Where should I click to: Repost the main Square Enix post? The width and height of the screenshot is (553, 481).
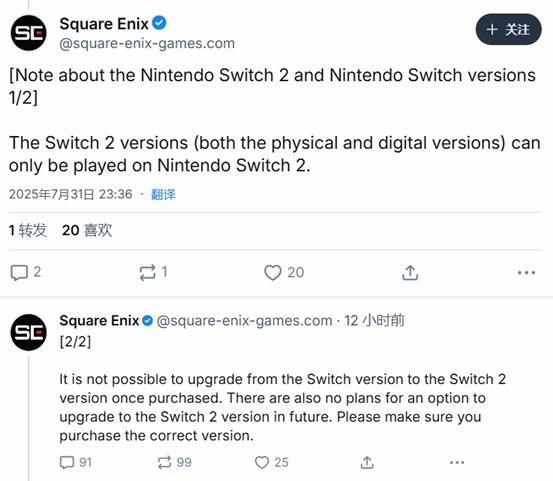(x=147, y=273)
